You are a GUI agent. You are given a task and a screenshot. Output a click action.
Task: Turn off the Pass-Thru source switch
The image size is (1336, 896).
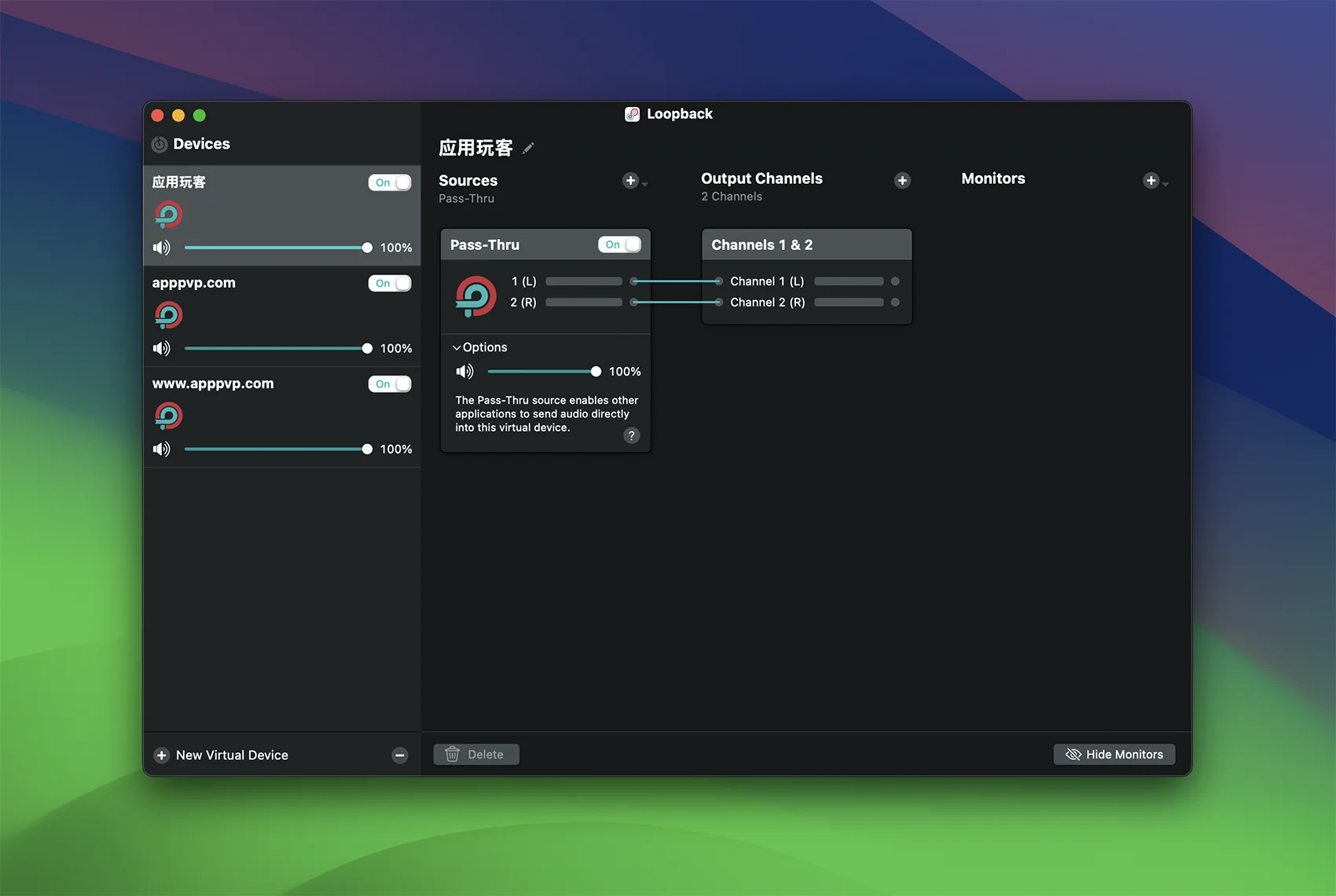(x=619, y=244)
